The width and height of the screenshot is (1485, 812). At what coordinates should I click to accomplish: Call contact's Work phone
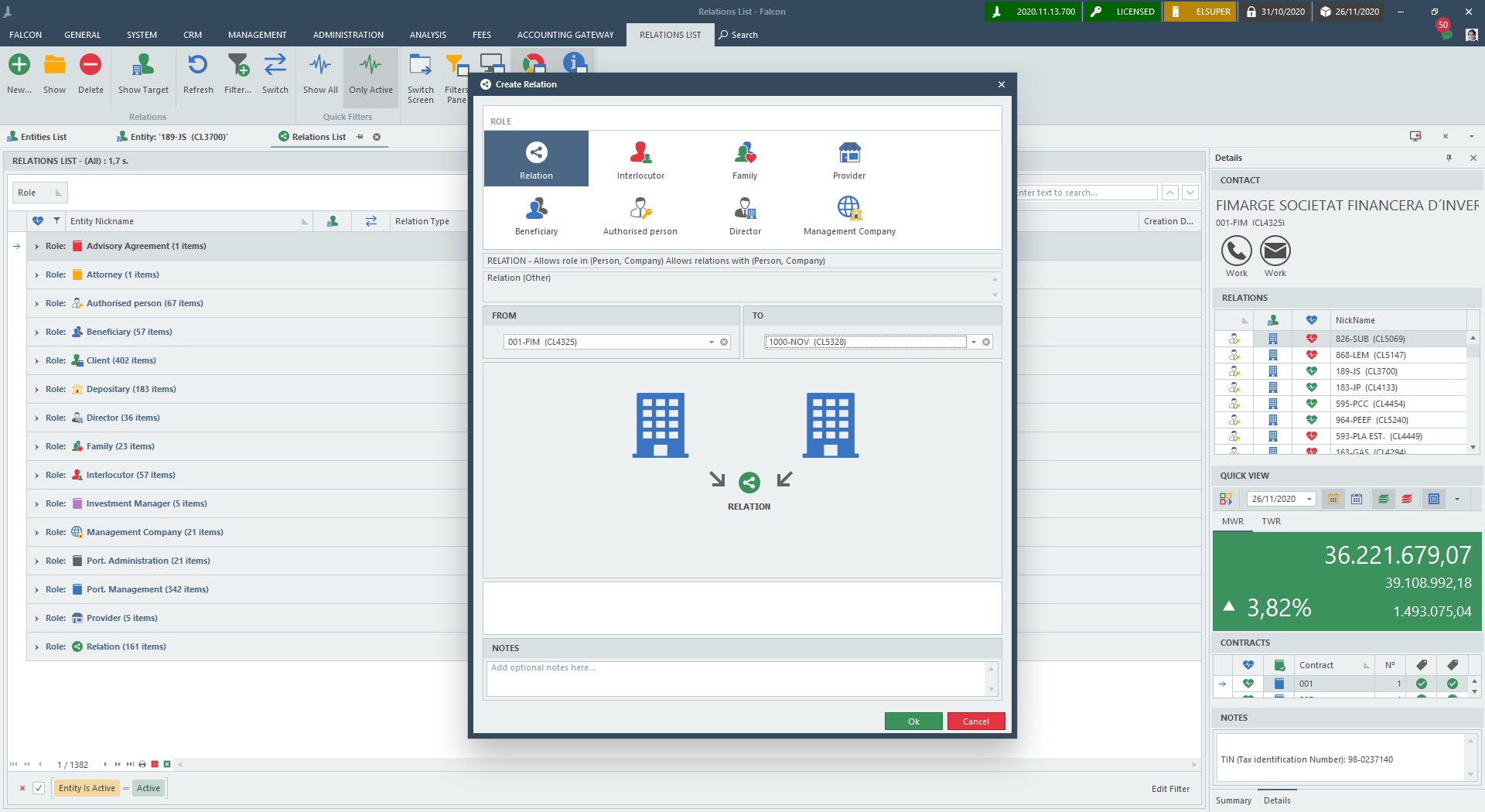click(1236, 251)
